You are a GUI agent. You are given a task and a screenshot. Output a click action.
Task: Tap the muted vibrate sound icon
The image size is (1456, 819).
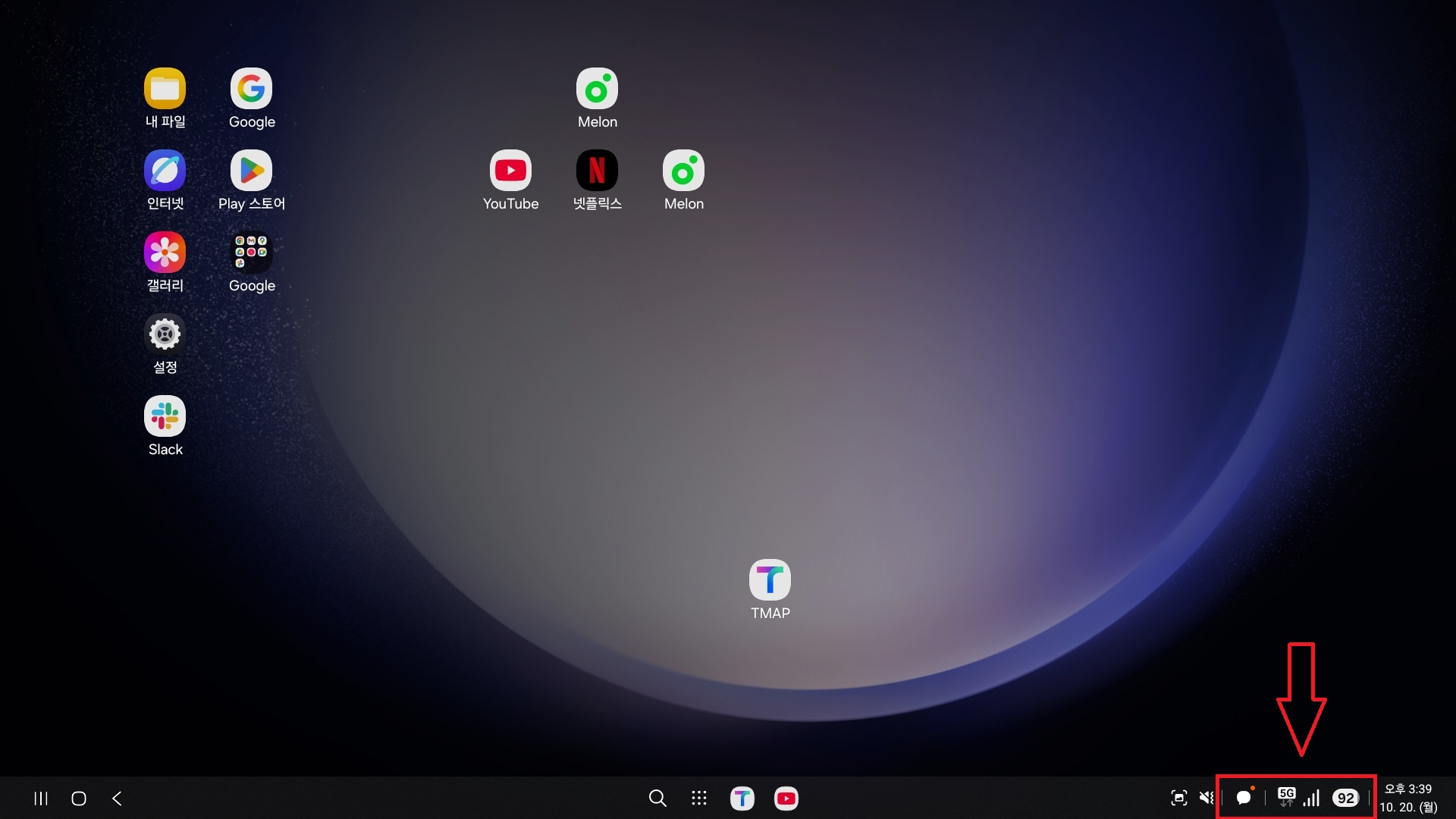pyautogui.click(x=1206, y=798)
